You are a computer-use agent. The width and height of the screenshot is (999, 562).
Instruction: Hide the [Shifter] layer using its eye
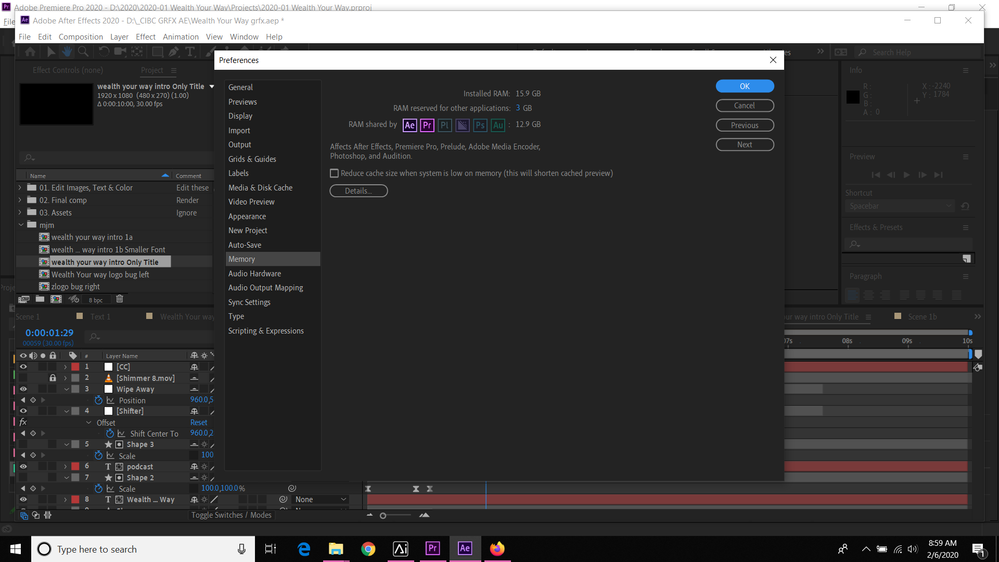click(x=23, y=411)
